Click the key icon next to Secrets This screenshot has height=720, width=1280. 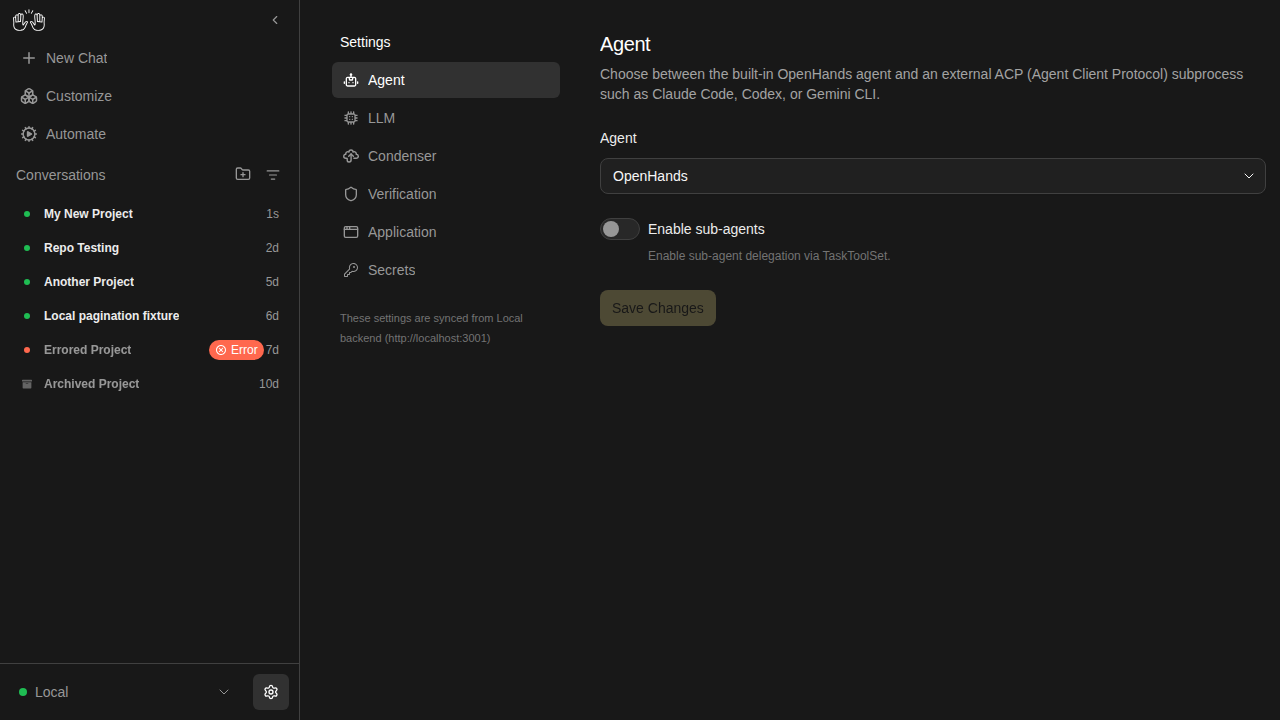point(351,270)
